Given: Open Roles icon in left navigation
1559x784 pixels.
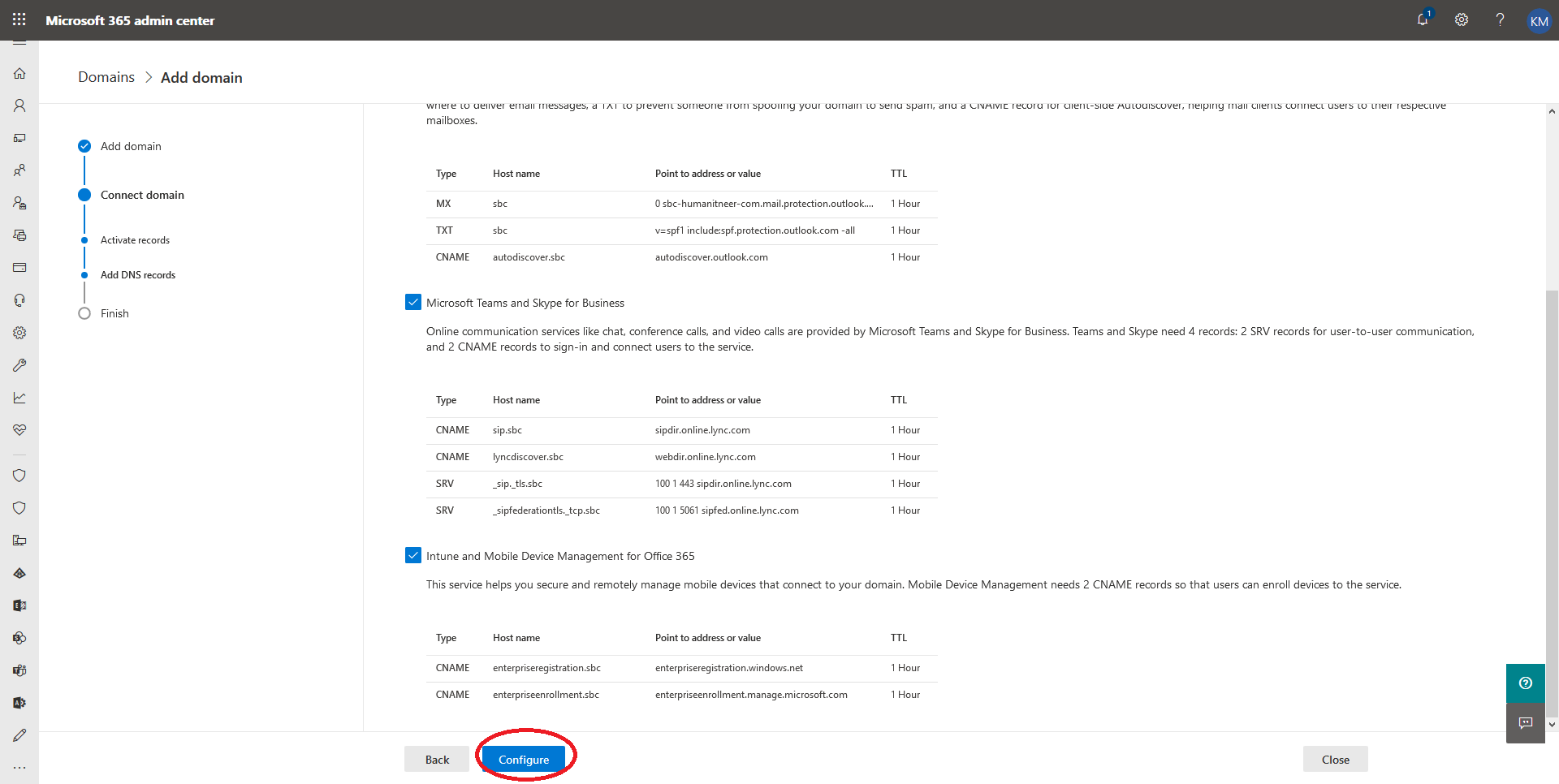Looking at the screenshot, I should click(19, 203).
